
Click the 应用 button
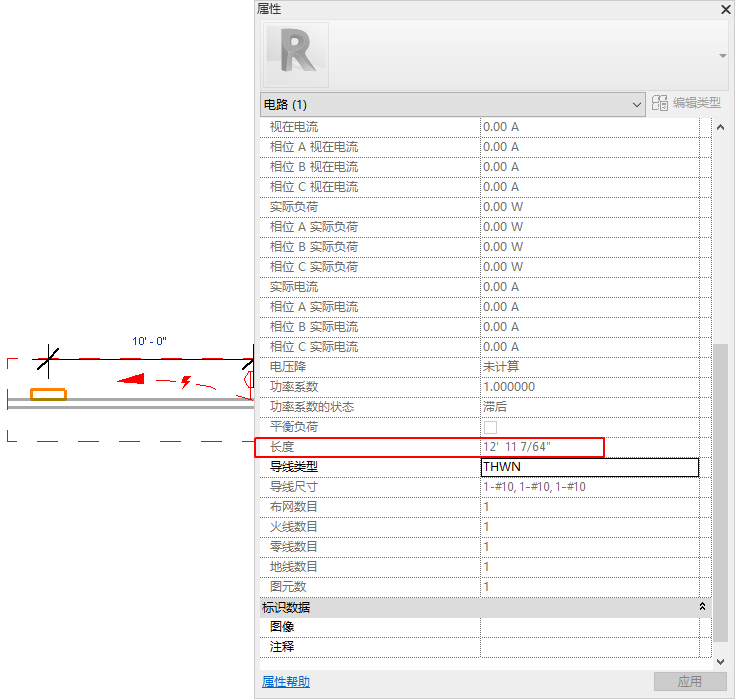[x=689, y=682]
